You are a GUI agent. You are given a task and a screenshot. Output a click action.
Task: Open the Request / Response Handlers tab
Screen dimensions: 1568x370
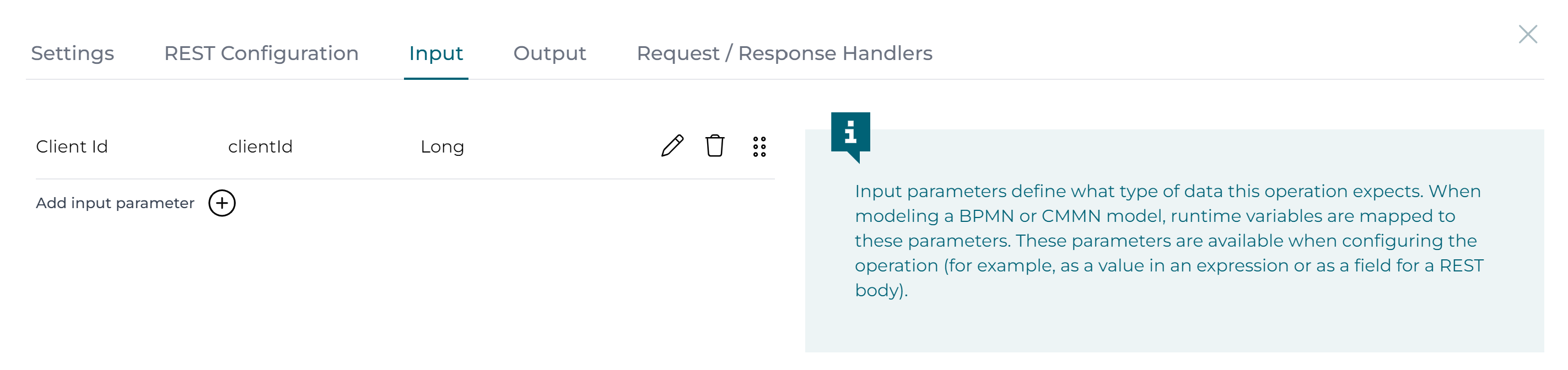point(784,53)
